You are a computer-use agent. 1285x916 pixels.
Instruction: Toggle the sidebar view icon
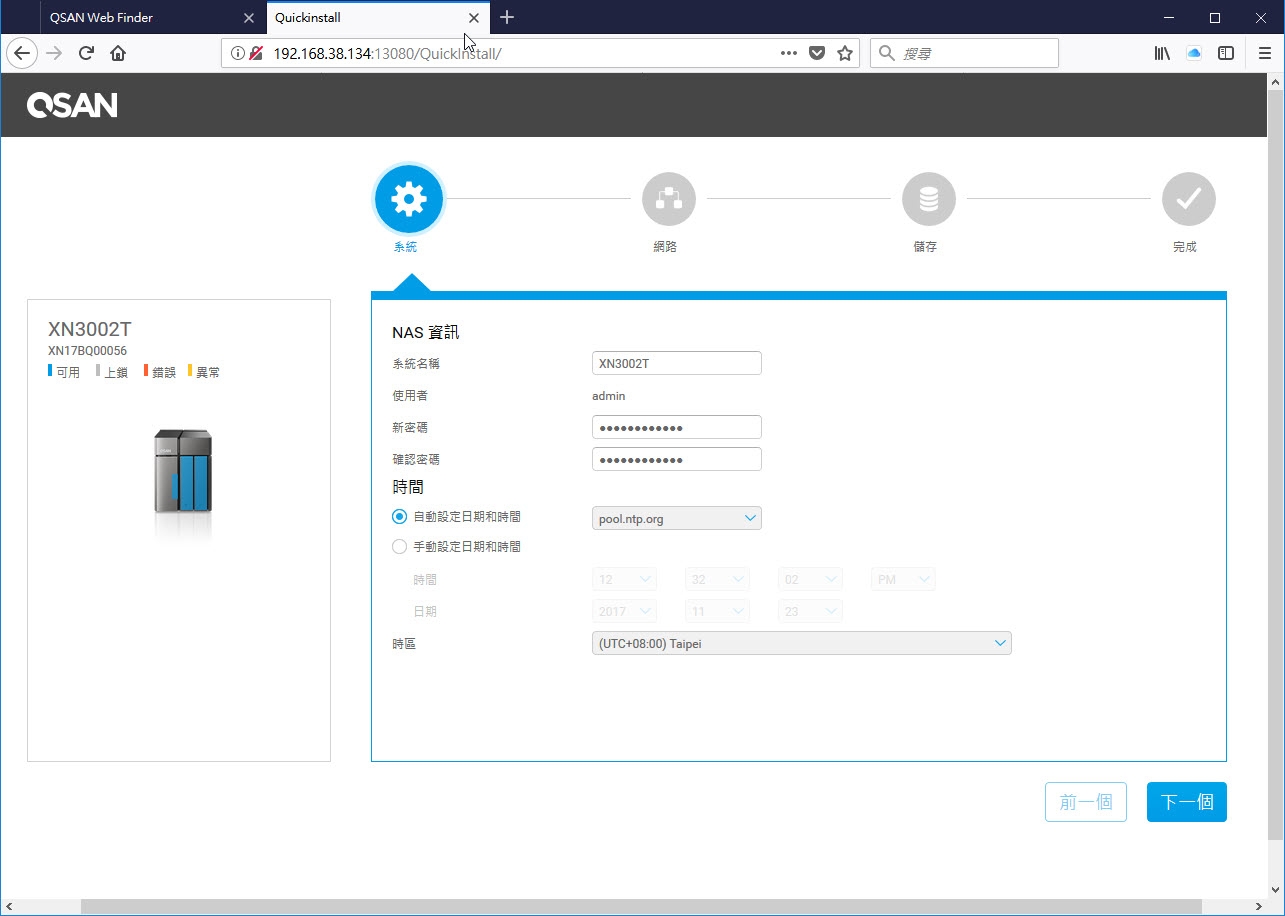[x=1226, y=53]
